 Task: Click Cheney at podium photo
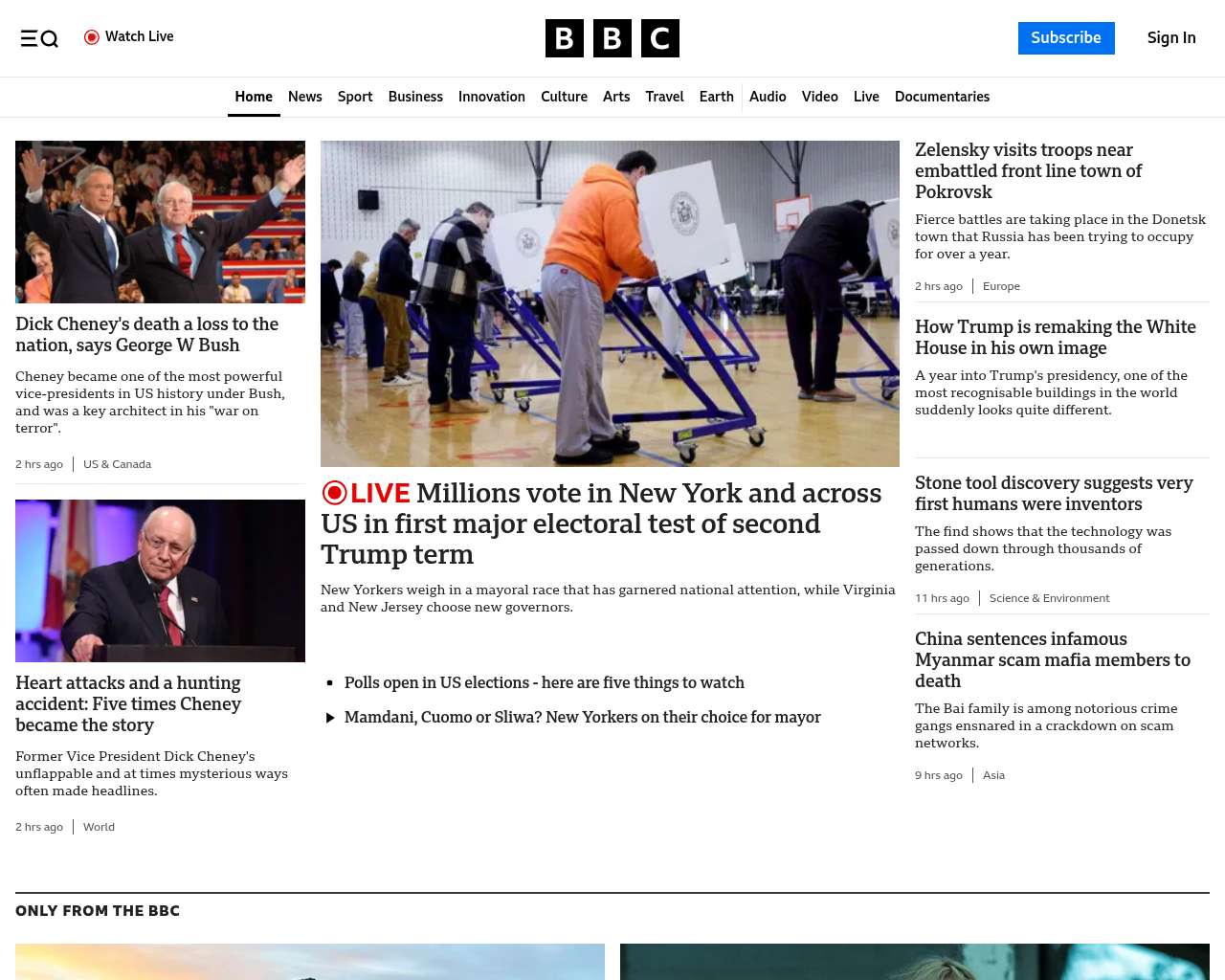tap(160, 581)
